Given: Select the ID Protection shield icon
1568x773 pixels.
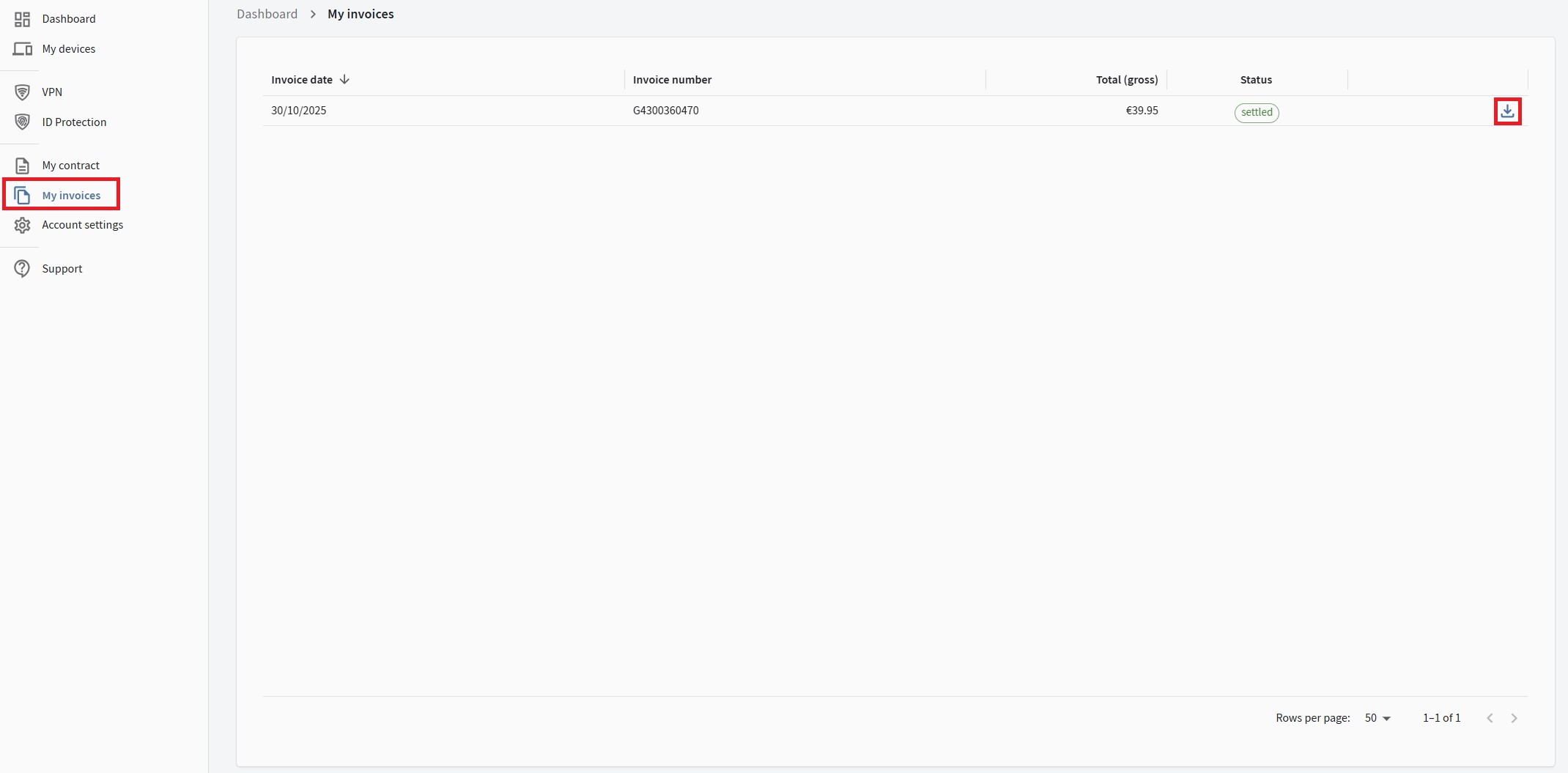Looking at the screenshot, I should pos(22,122).
